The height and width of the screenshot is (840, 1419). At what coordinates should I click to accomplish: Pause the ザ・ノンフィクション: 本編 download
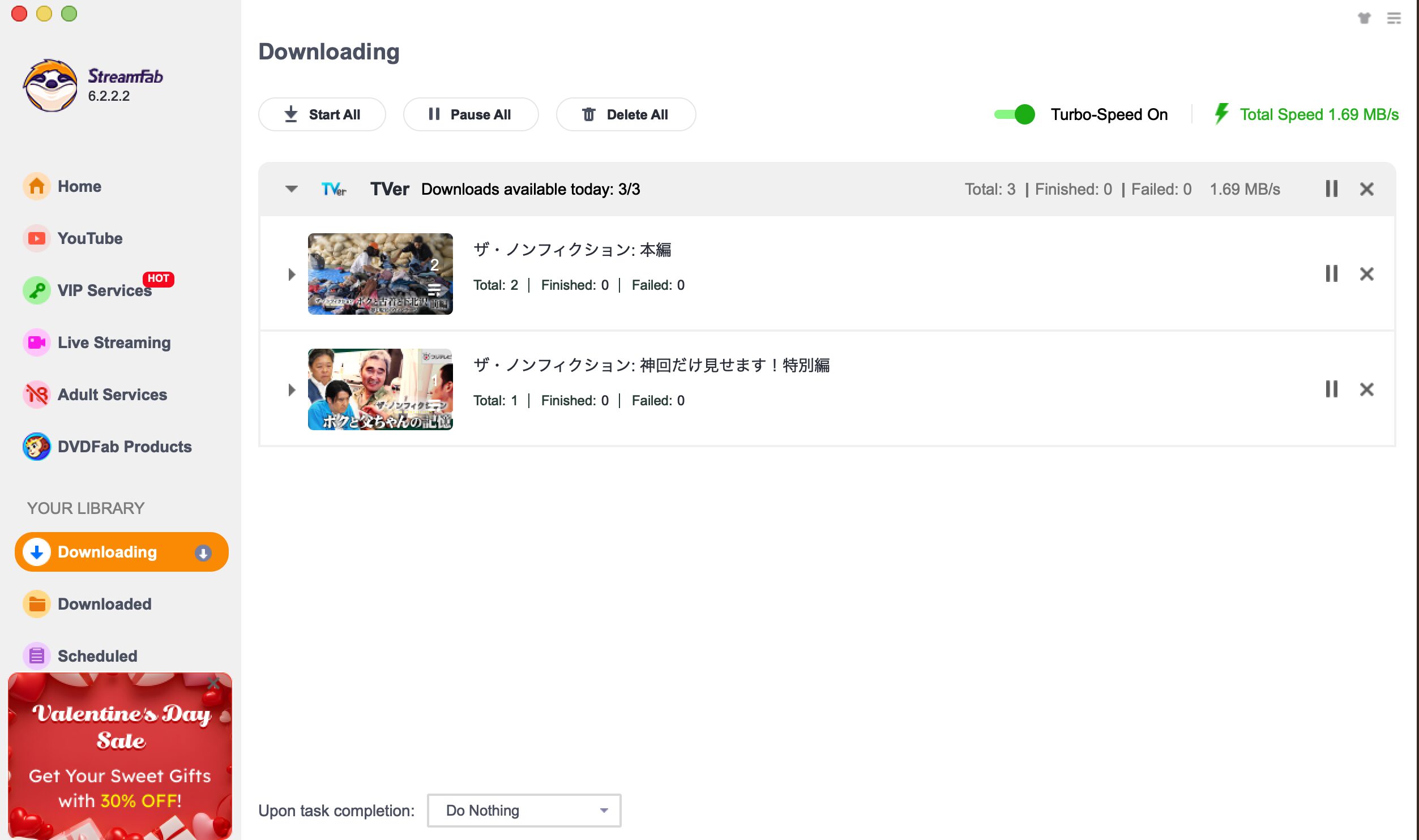pos(1331,274)
